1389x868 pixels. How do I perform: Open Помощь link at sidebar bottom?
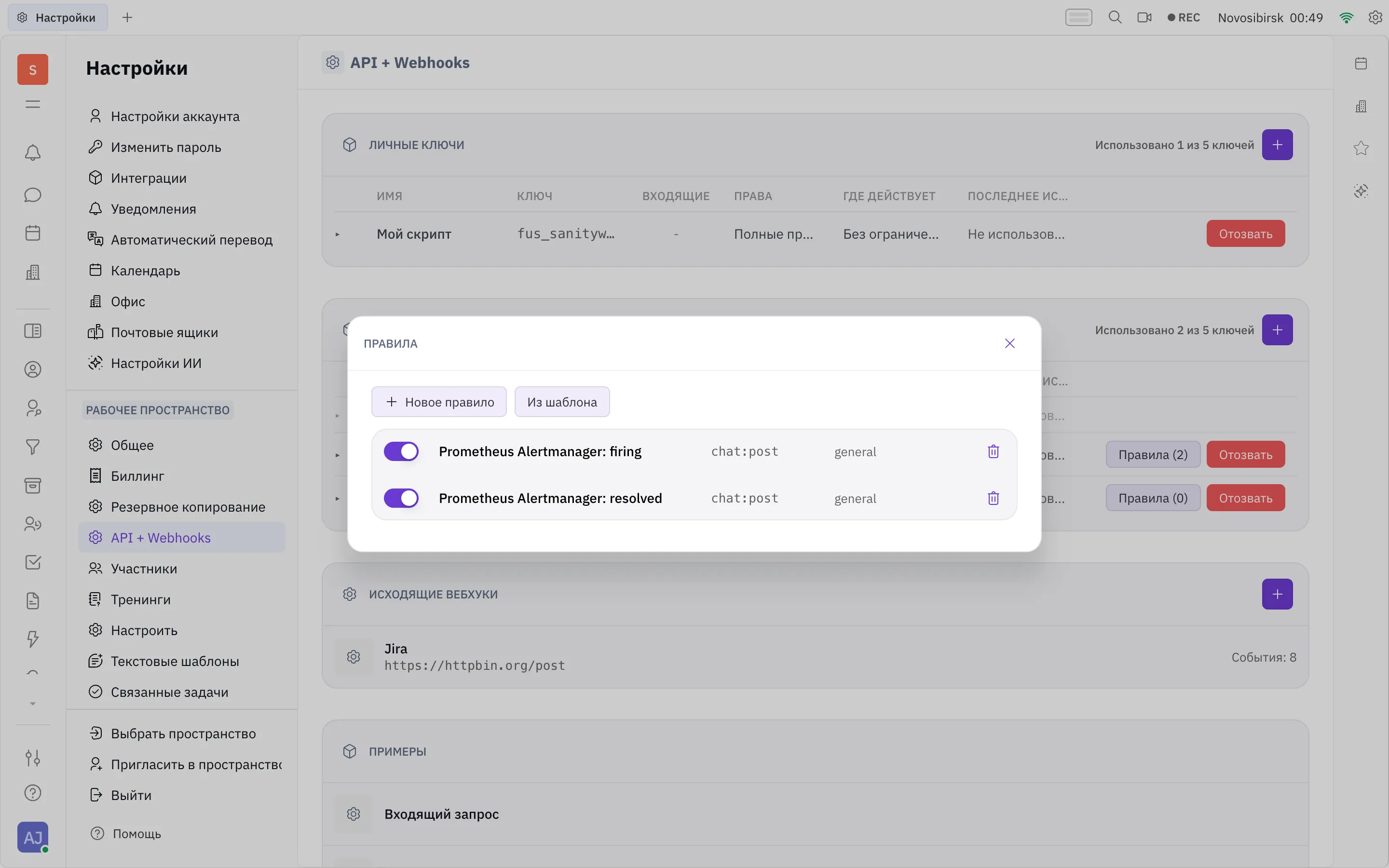coord(126,834)
